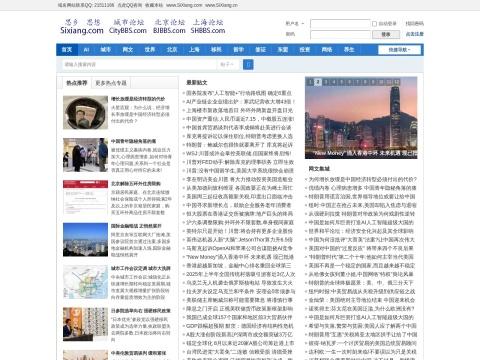Open the blue-sky city view thumbnail

[85, 240]
